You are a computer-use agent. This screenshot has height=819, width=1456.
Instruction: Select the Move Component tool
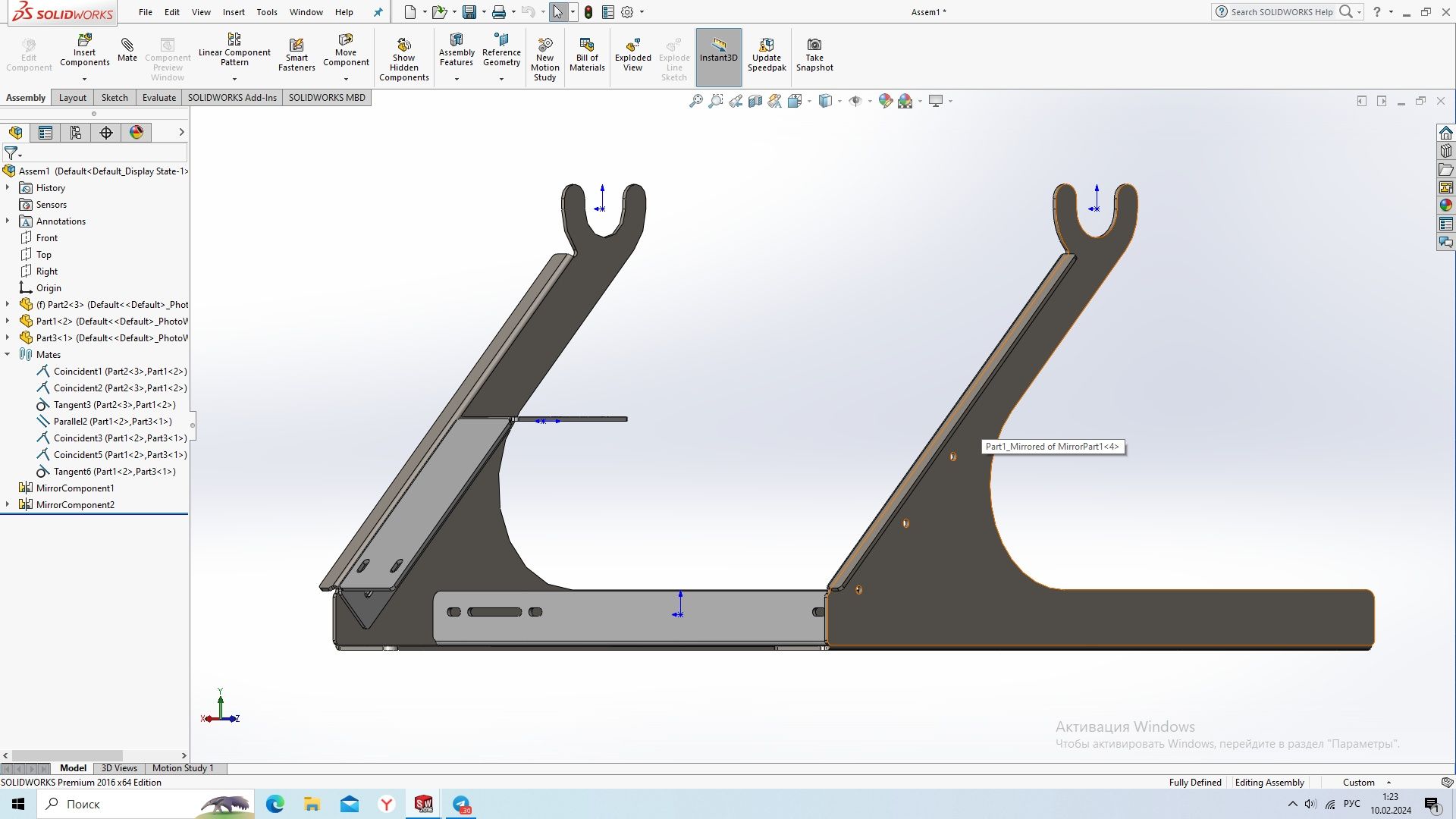(x=345, y=57)
